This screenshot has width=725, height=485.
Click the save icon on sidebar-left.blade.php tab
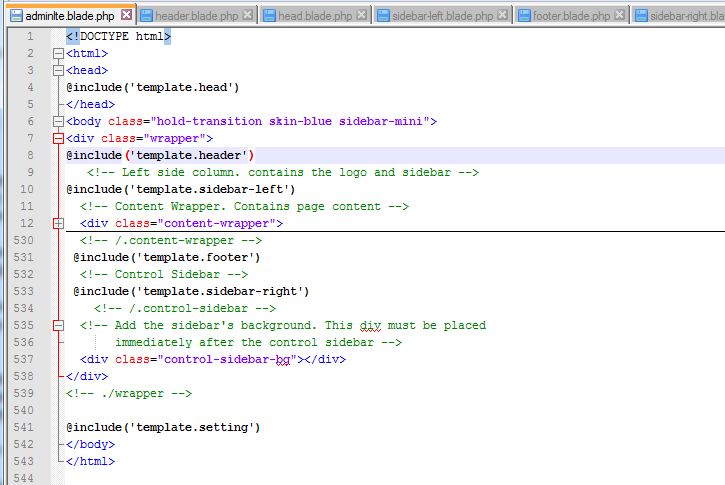pos(384,16)
